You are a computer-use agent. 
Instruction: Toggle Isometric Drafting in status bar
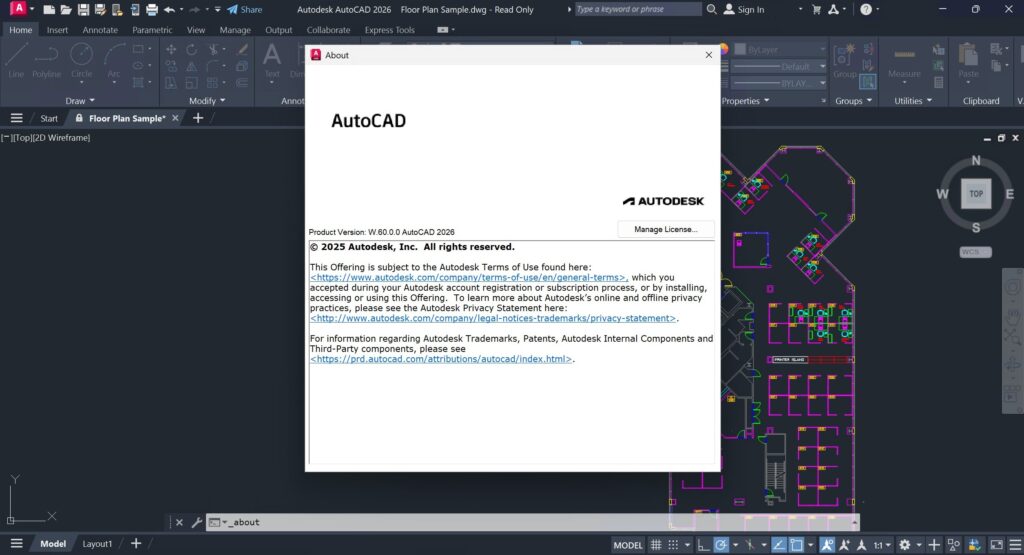tap(750, 545)
